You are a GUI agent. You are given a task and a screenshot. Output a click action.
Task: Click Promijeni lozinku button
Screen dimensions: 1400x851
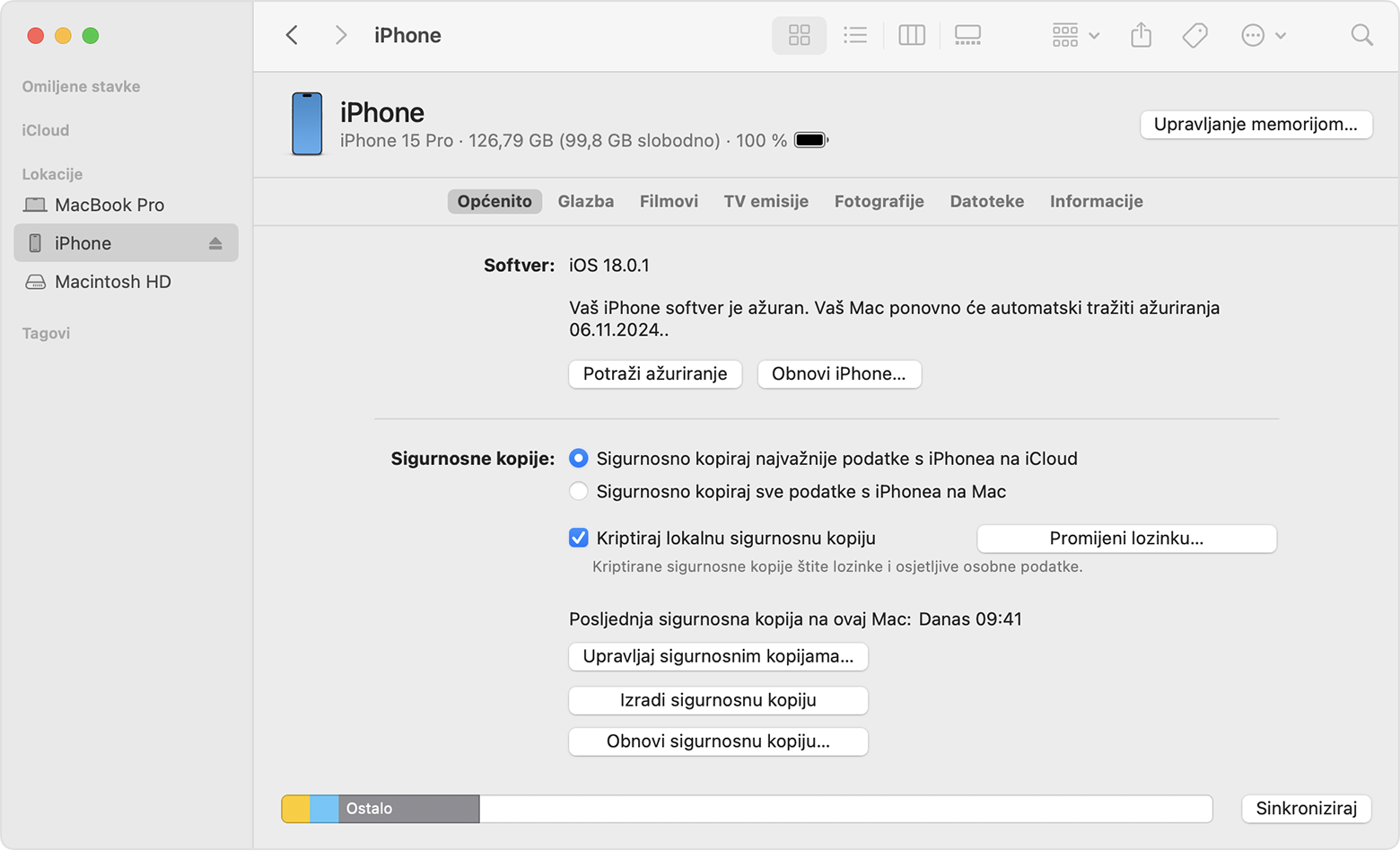click(1126, 539)
